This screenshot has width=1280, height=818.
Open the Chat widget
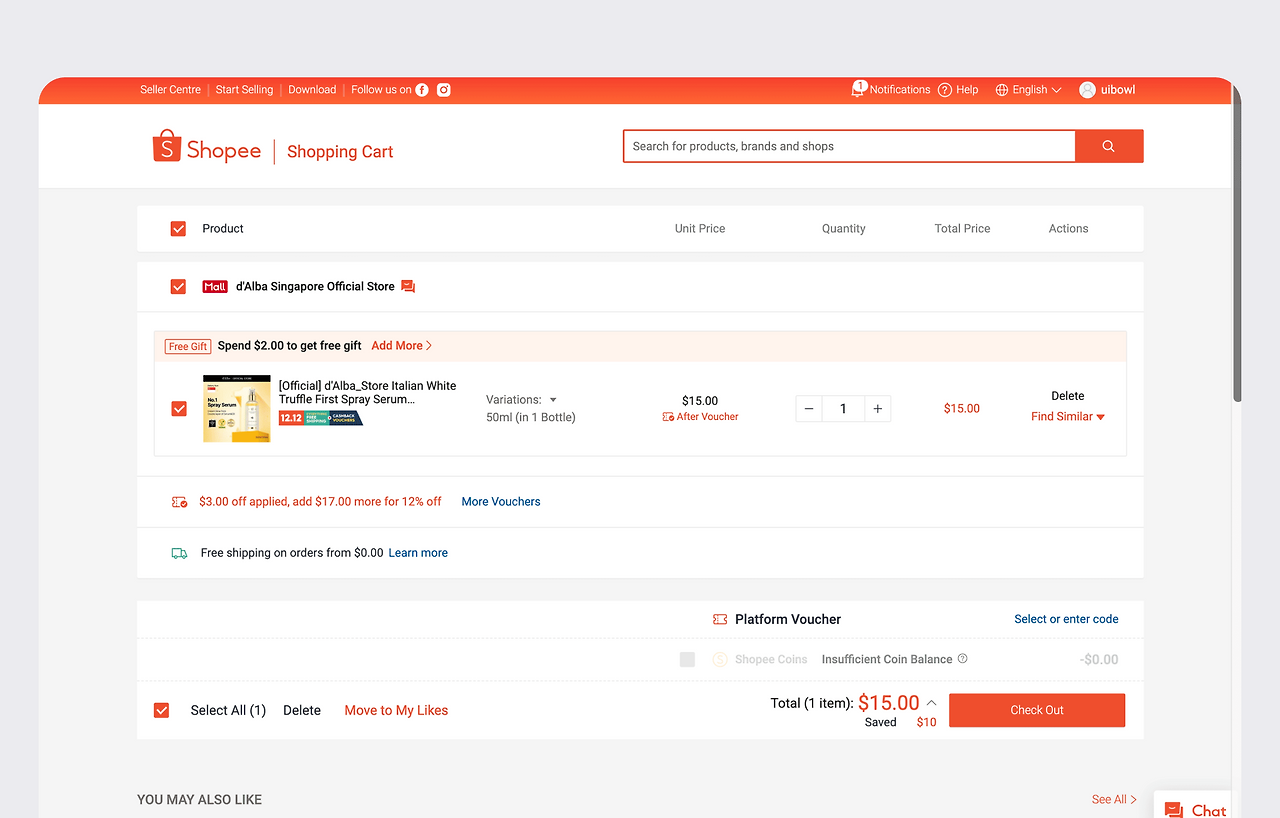click(1195, 810)
